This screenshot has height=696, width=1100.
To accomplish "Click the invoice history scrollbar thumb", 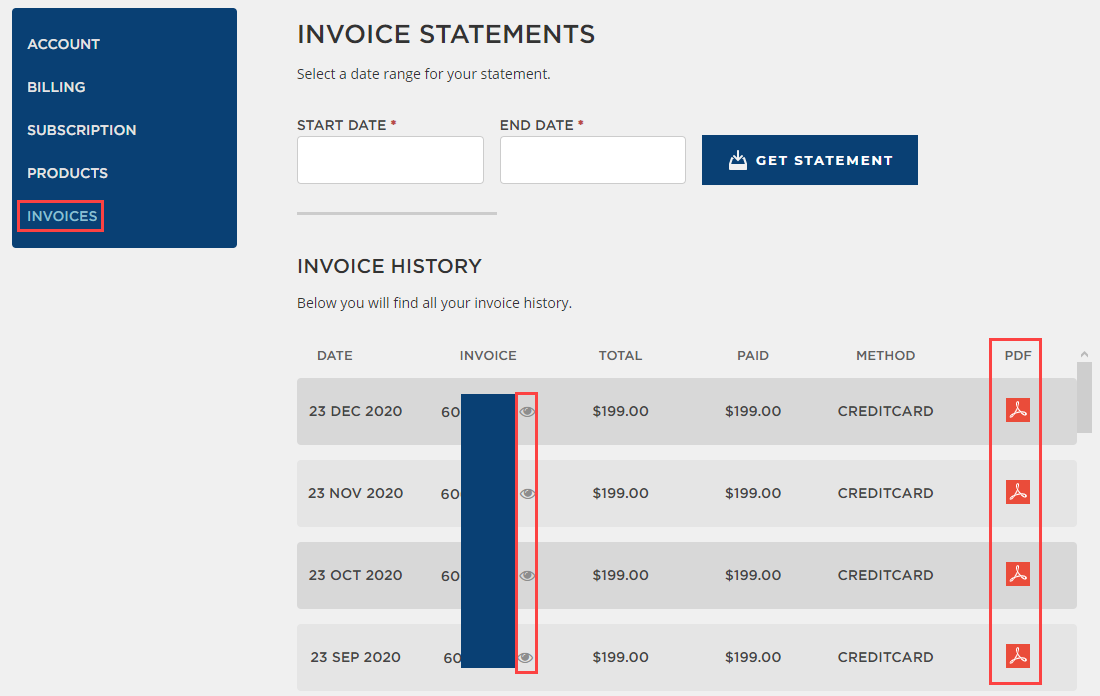I will coord(1084,396).
